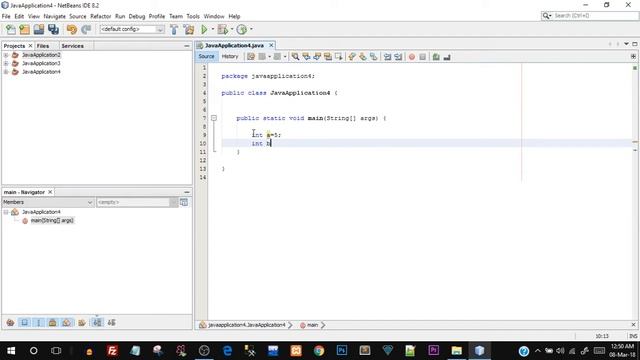
Task: Click the Profile Project icon
Action: click(x=242, y=29)
